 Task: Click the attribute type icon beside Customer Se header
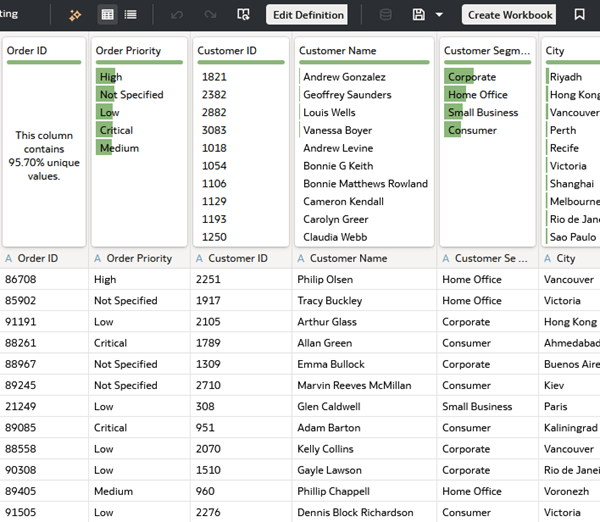[446, 259]
